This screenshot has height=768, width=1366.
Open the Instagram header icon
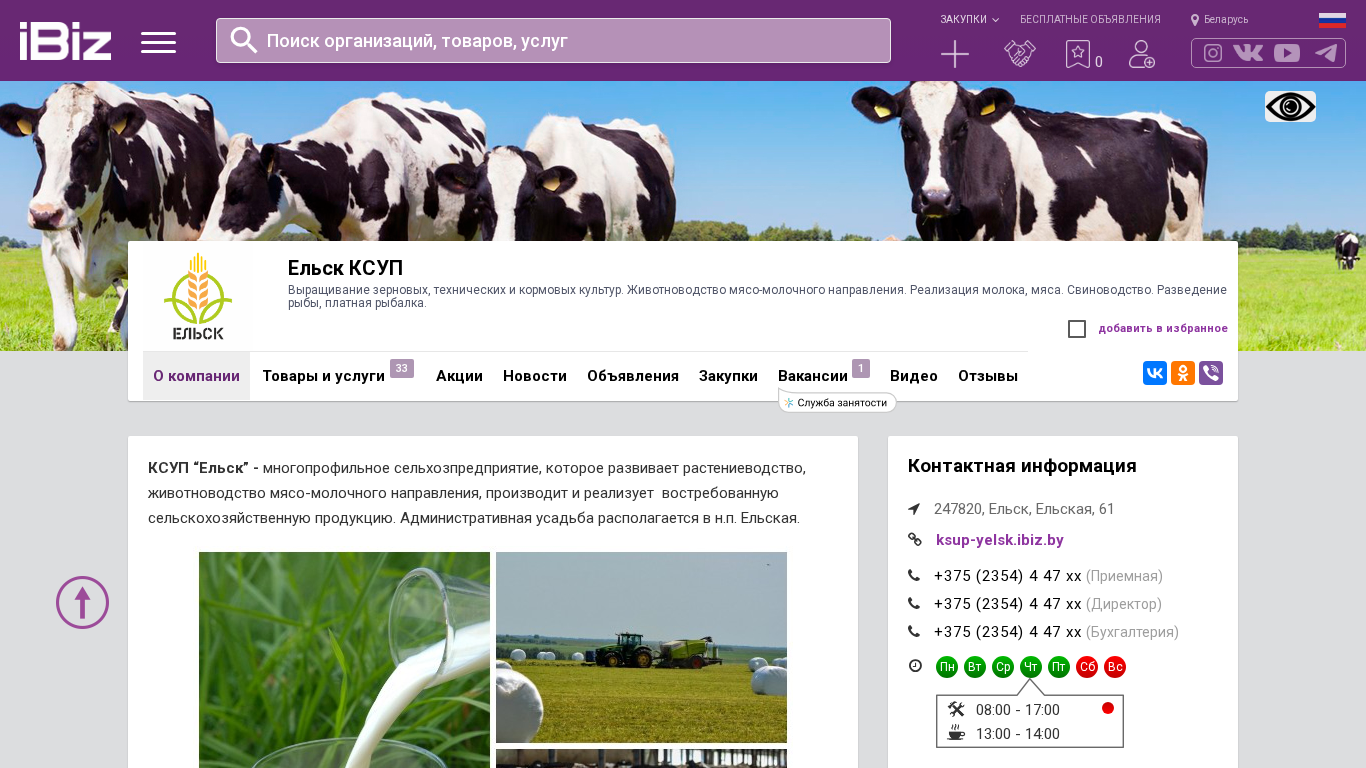point(1213,53)
